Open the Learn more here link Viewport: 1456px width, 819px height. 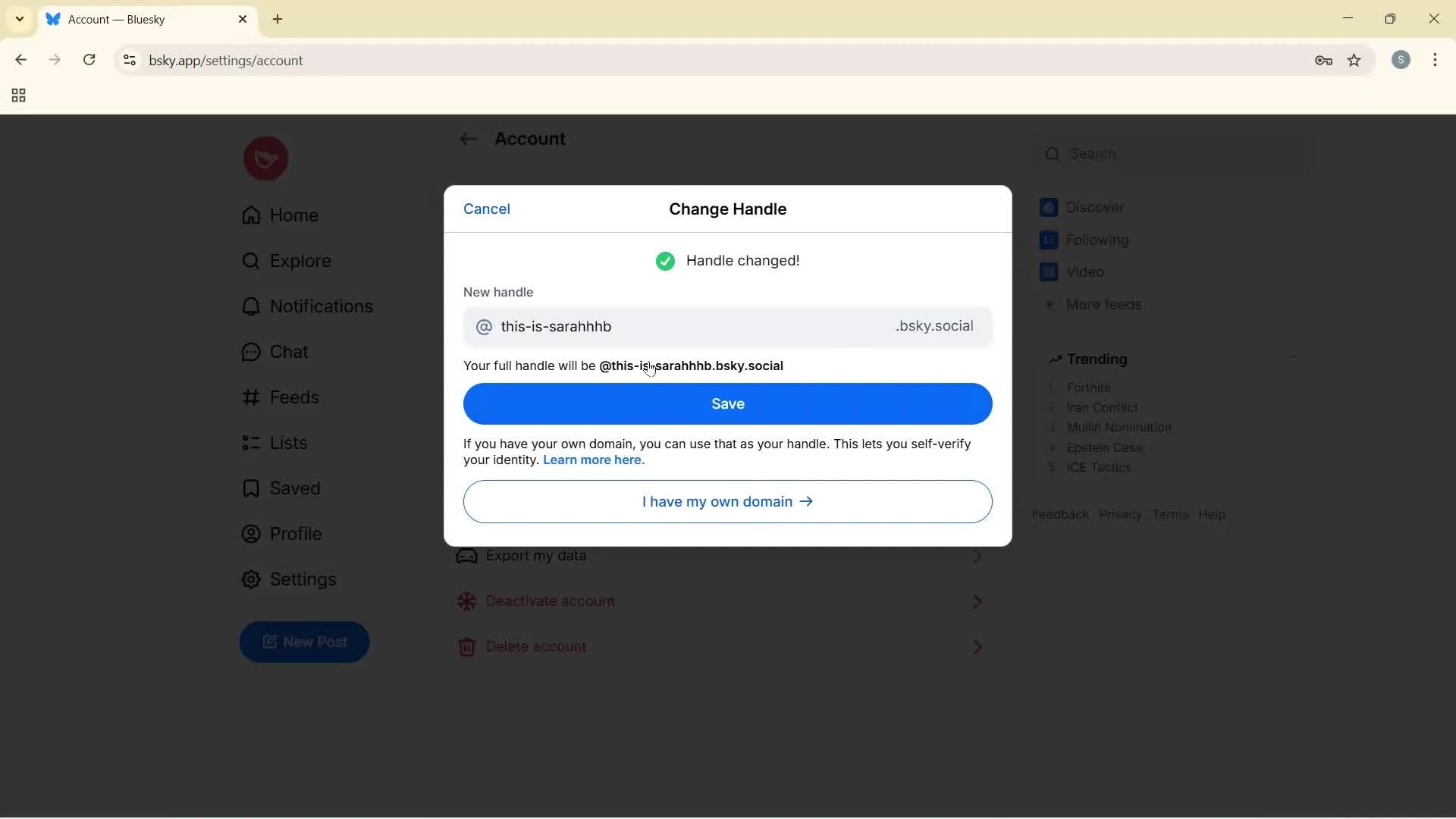pos(594,460)
